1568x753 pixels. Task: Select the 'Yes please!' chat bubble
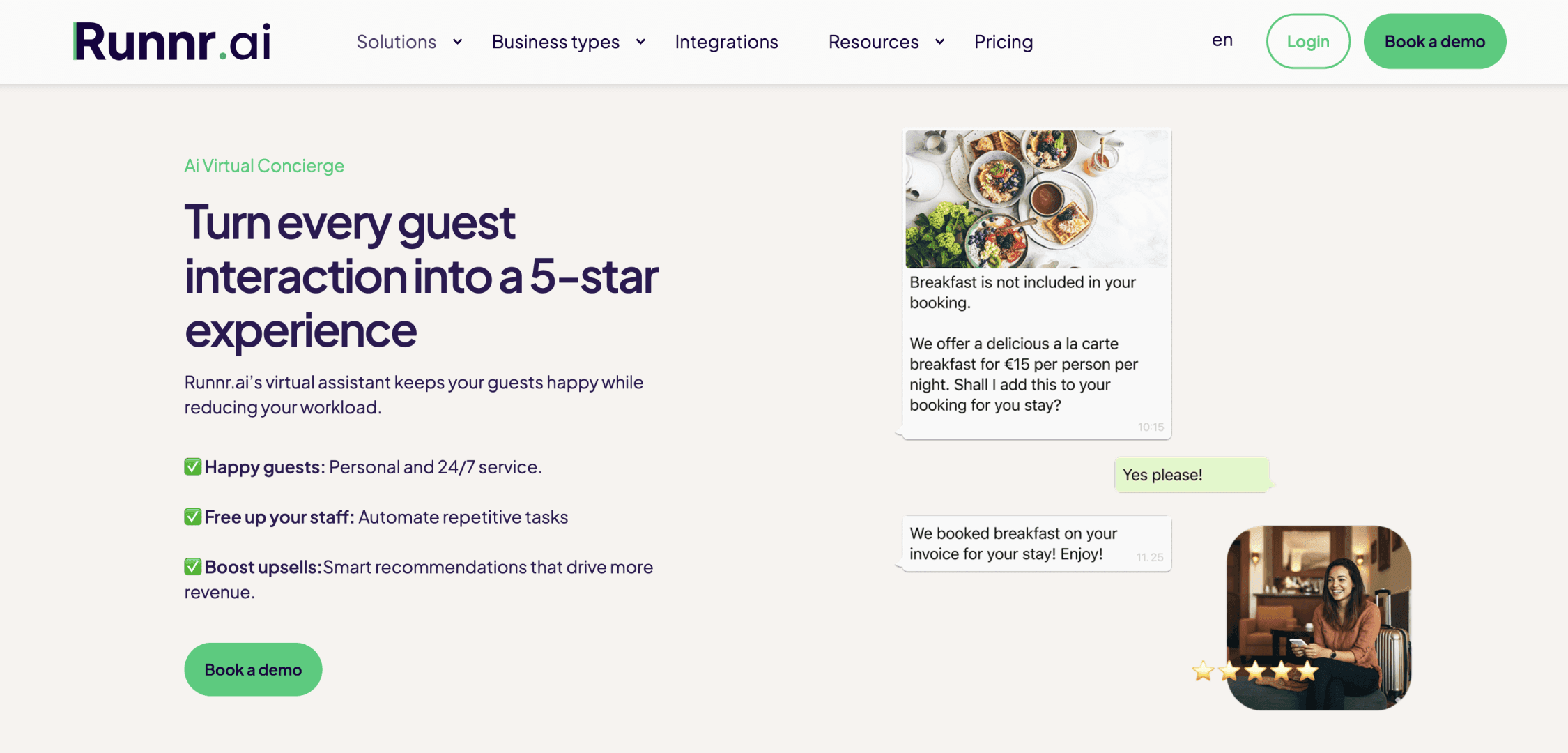point(1191,475)
